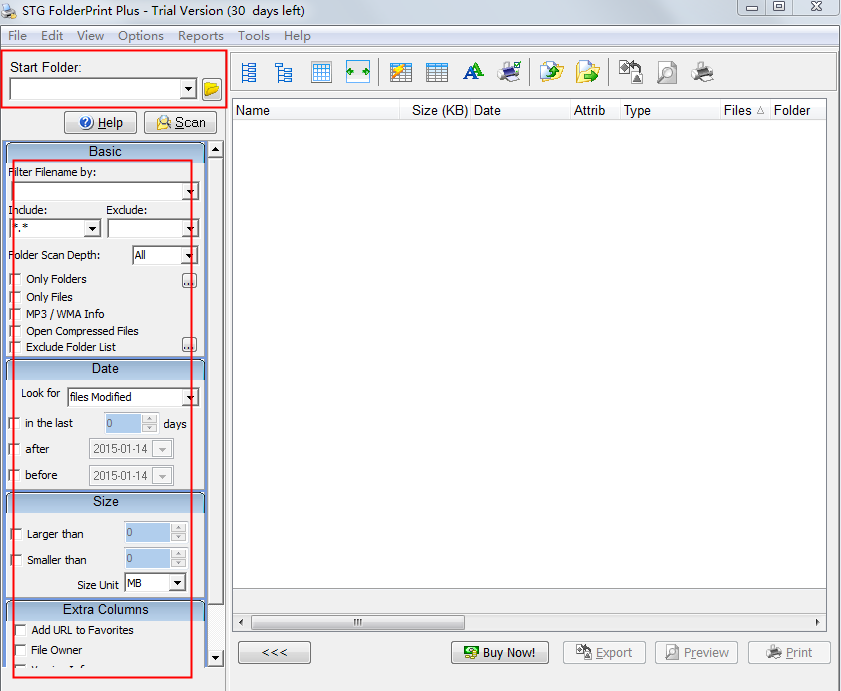
Task: Click the printer icon in the toolbar
Action: 702,72
